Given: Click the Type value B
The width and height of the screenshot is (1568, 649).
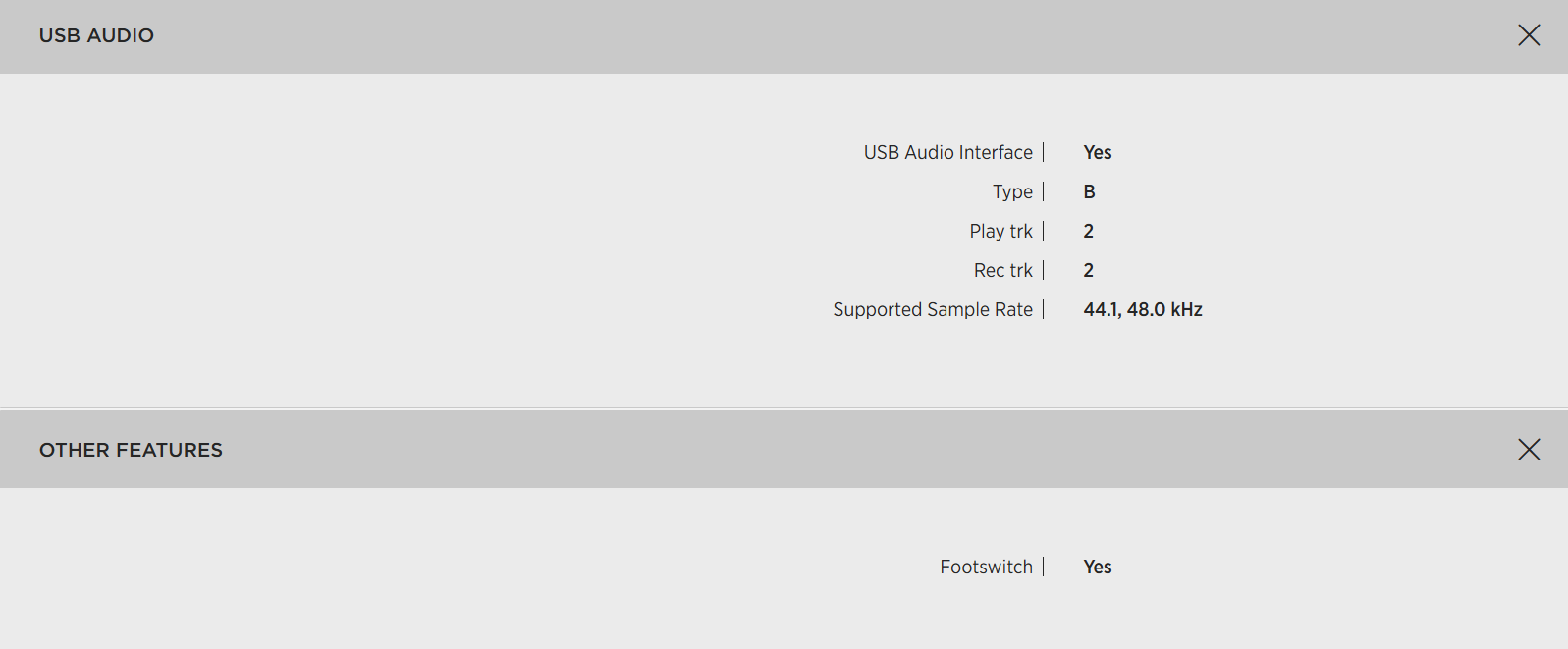Looking at the screenshot, I should (1089, 191).
